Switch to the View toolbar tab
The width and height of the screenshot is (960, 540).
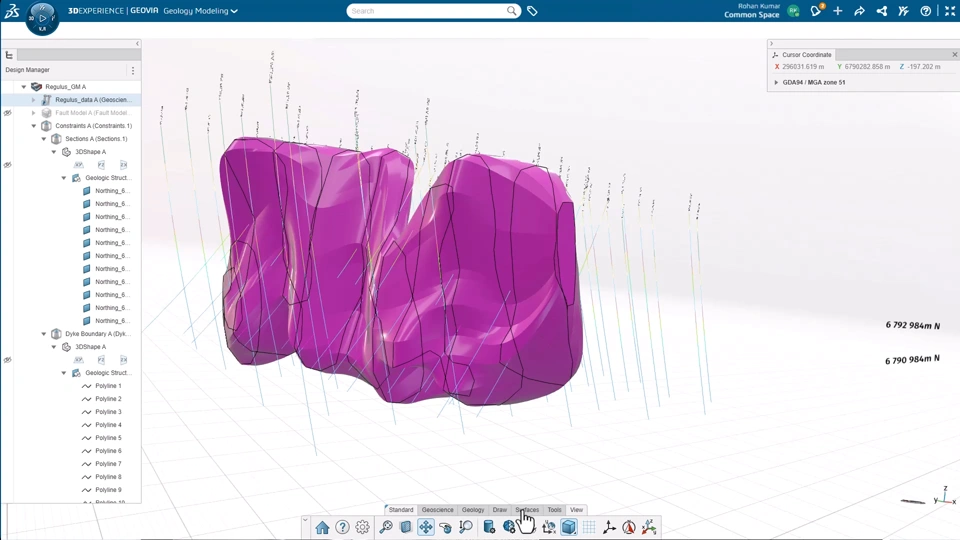click(x=576, y=509)
